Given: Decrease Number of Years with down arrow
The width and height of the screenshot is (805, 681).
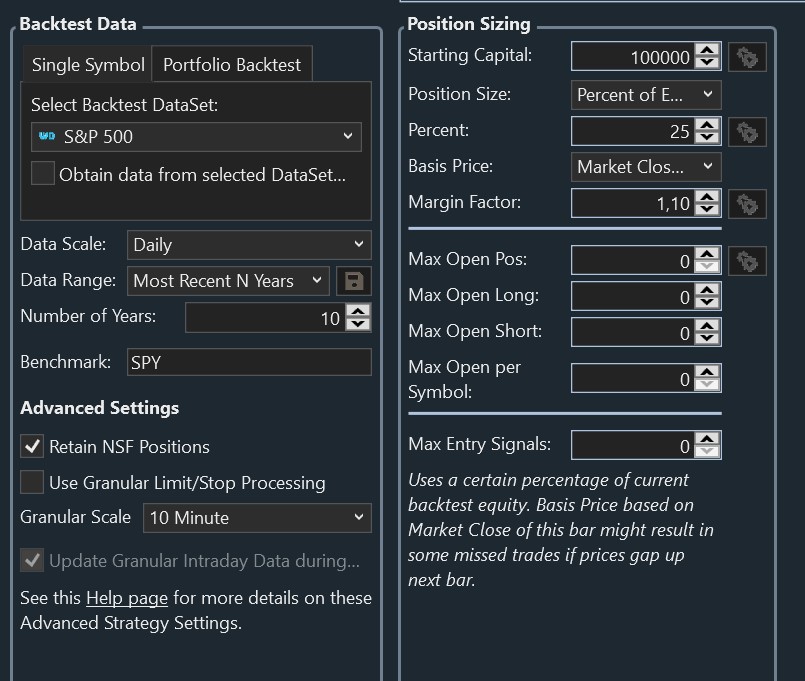Looking at the screenshot, I should (360, 324).
